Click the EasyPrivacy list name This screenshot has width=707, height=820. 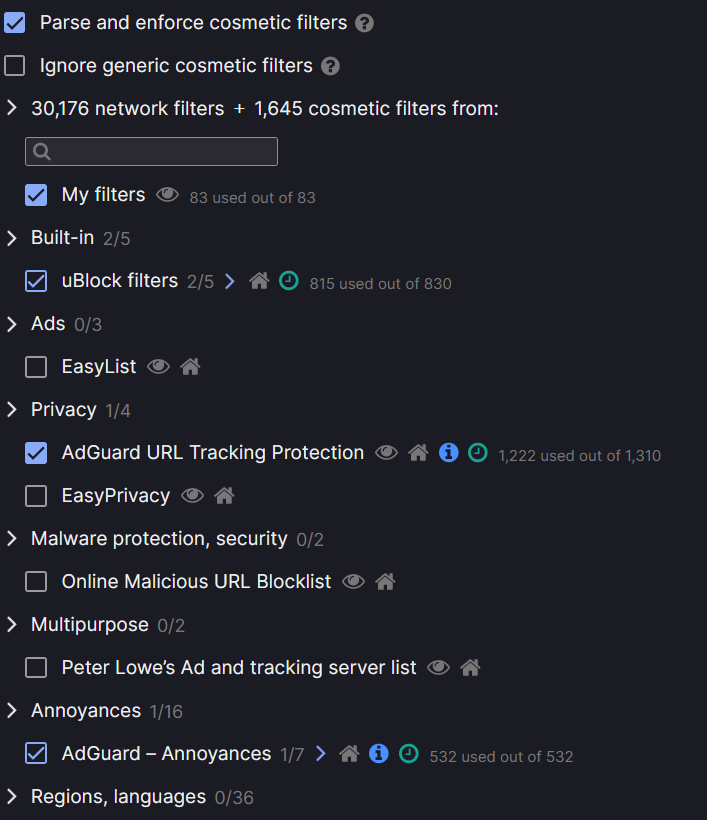(116, 495)
